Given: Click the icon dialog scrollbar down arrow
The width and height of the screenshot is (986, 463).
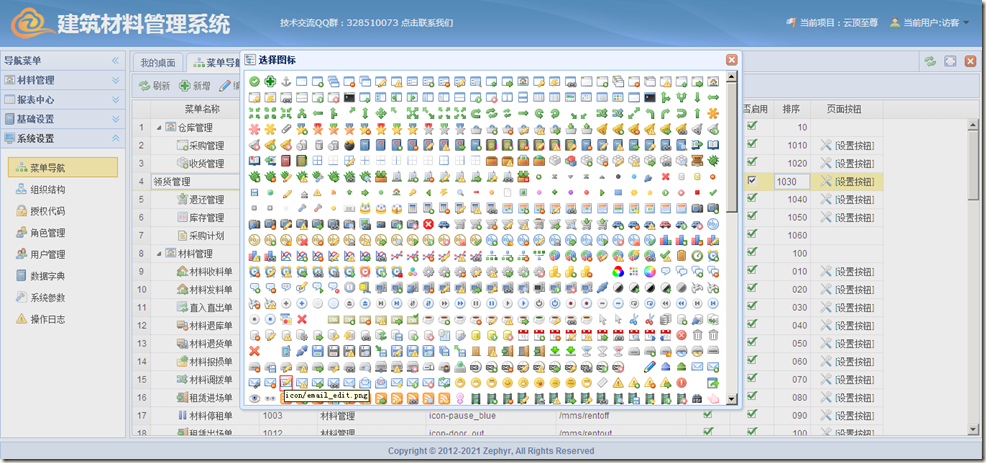Looking at the screenshot, I should [731, 399].
